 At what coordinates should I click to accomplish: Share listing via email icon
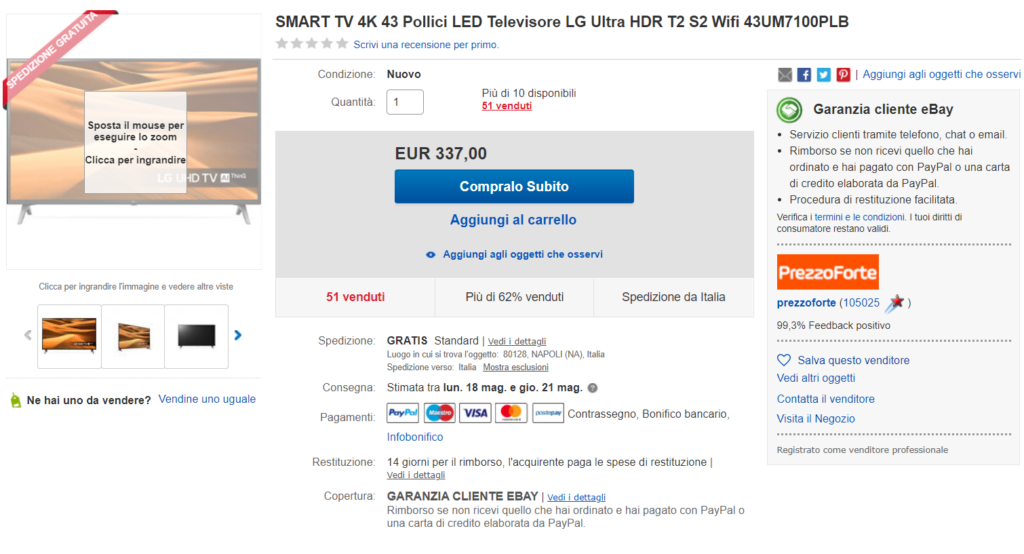785,75
